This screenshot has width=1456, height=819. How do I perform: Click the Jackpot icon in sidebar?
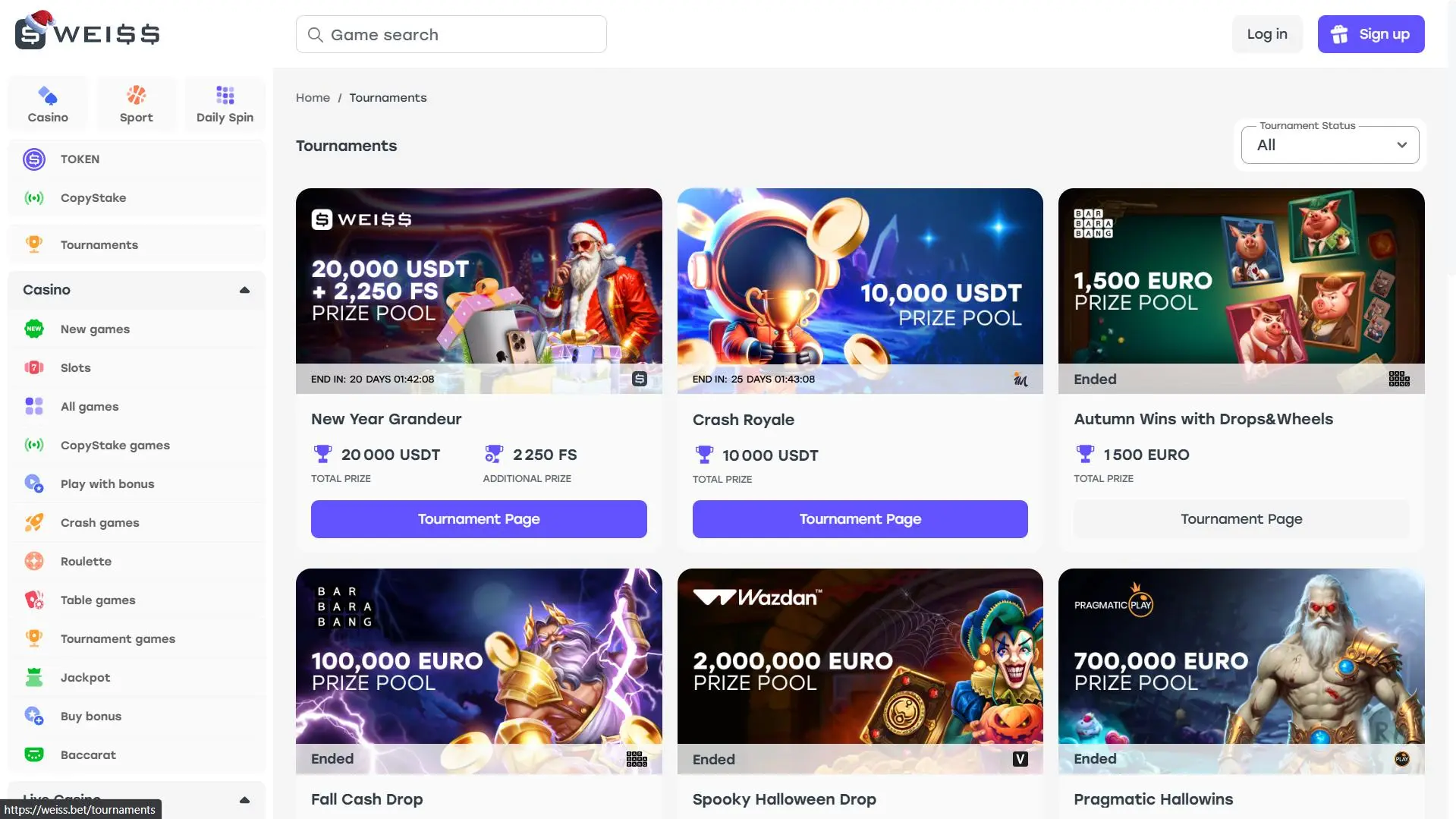pos(34,678)
